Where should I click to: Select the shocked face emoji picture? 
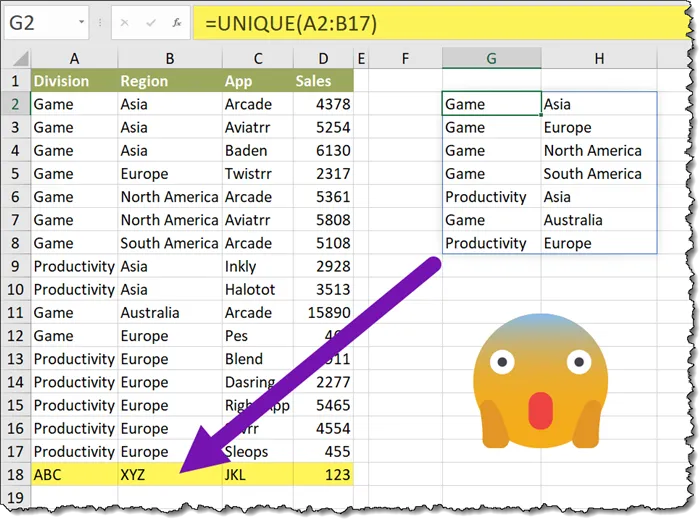click(x=540, y=388)
